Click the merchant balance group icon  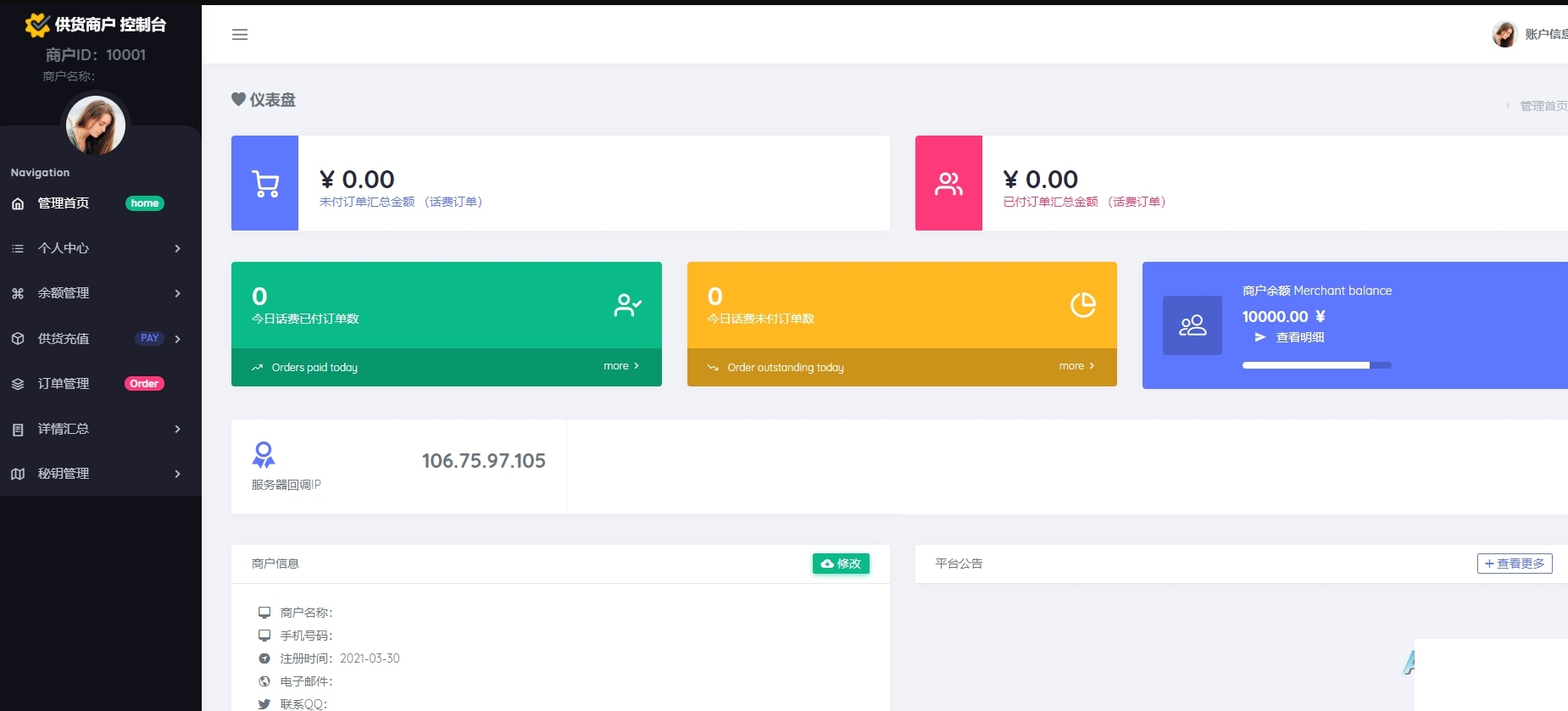[x=1193, y=325]
